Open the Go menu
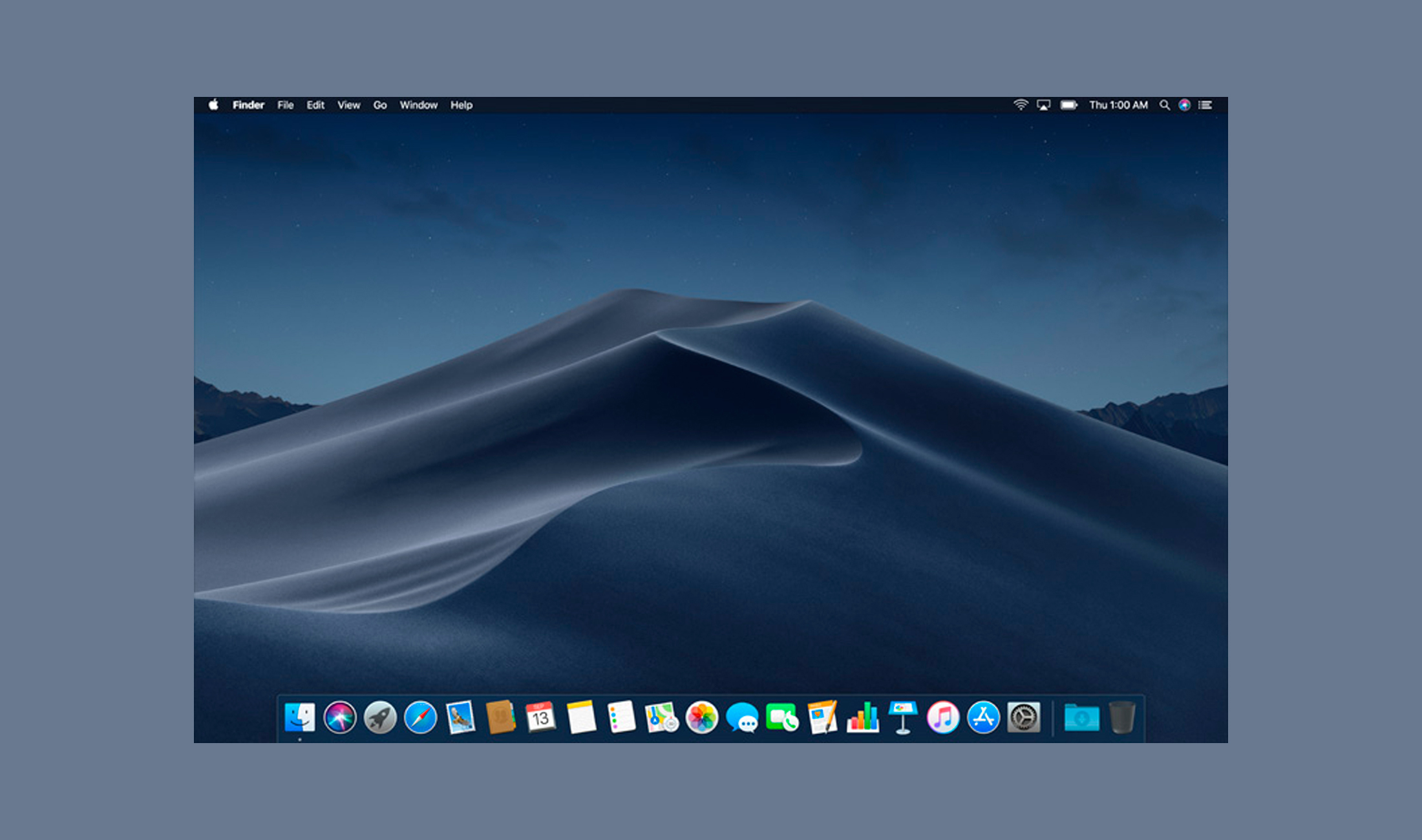Image resolution: width=1422 pixels, height=840 pixels. (x=380, y=105)
